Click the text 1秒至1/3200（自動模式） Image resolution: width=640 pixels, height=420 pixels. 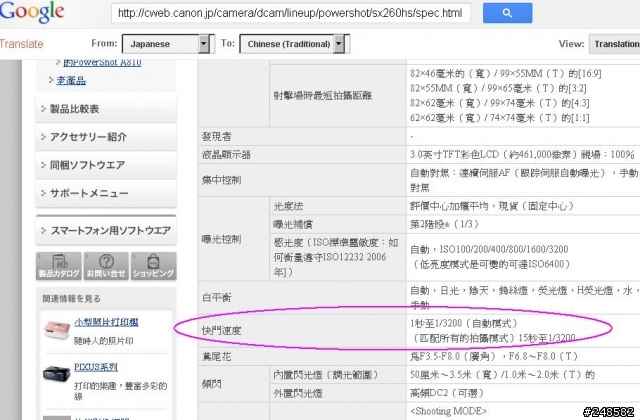click(464, 323)
